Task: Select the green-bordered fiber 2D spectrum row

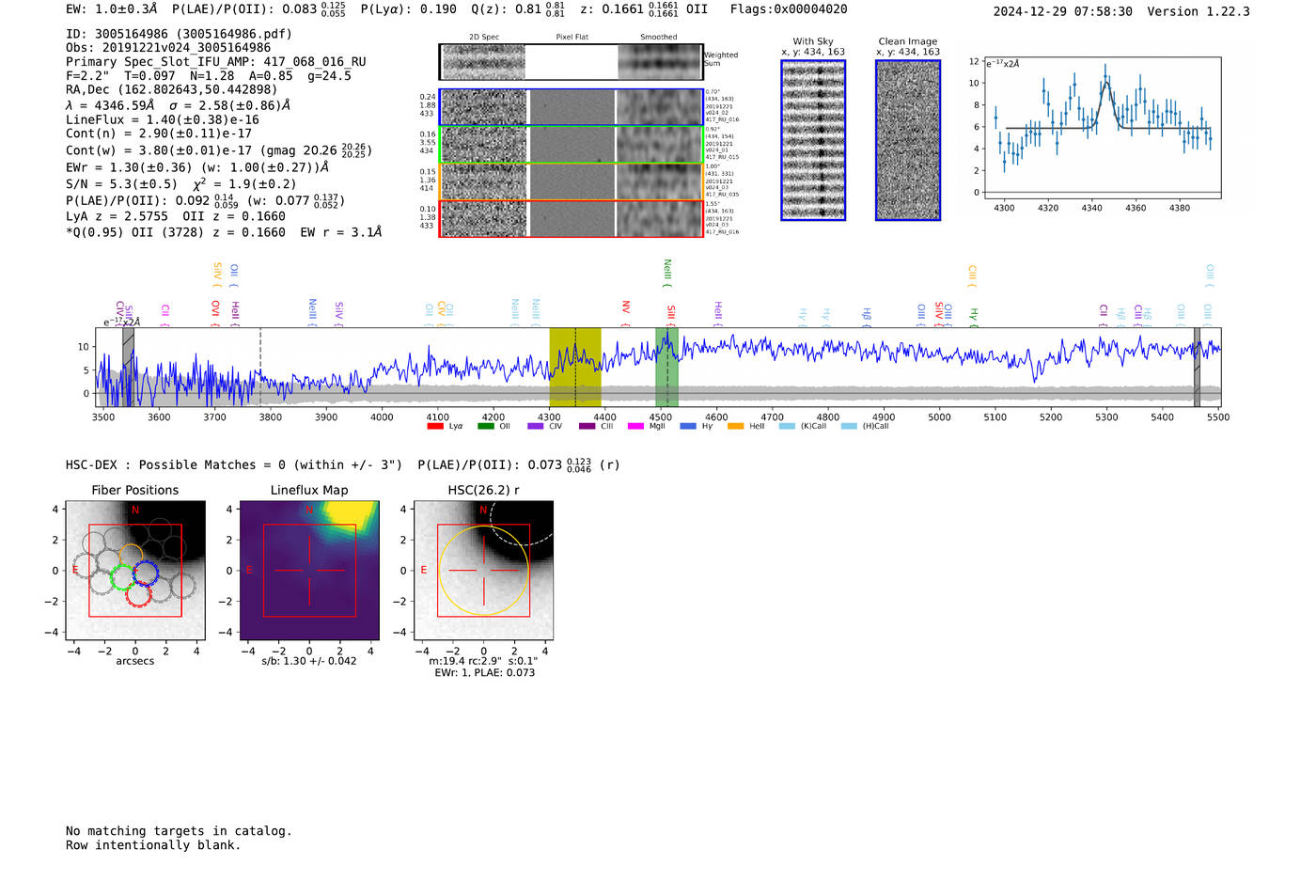Action: tap(571, 145)
